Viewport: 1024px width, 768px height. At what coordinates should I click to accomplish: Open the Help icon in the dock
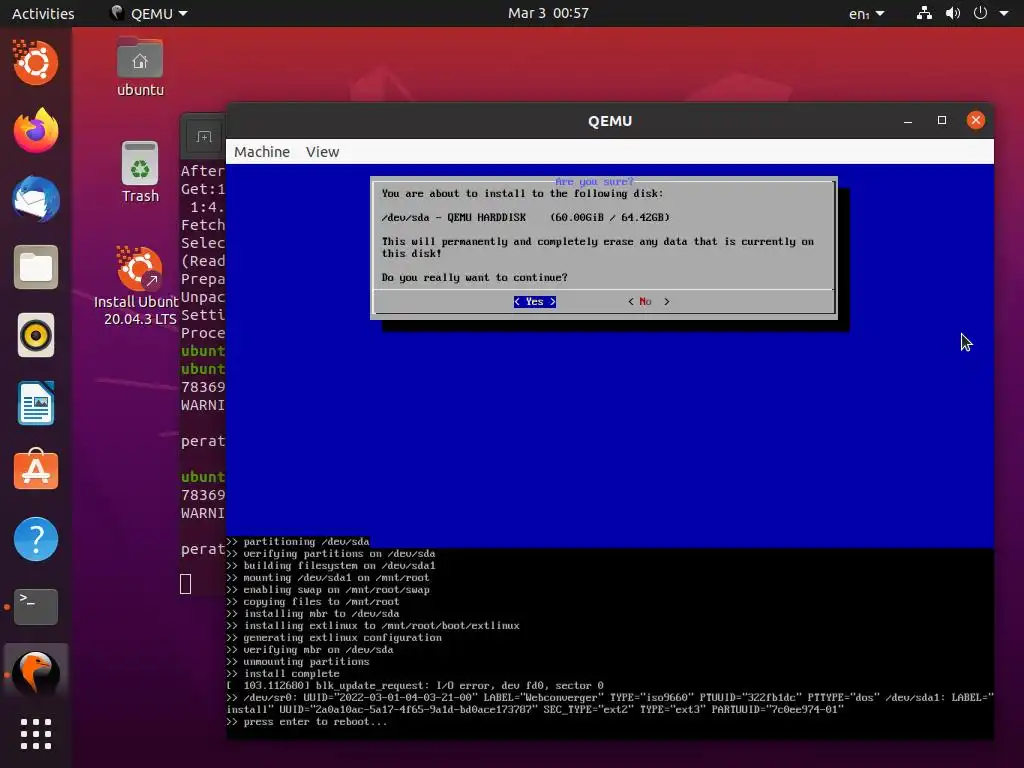click(35, 539)
